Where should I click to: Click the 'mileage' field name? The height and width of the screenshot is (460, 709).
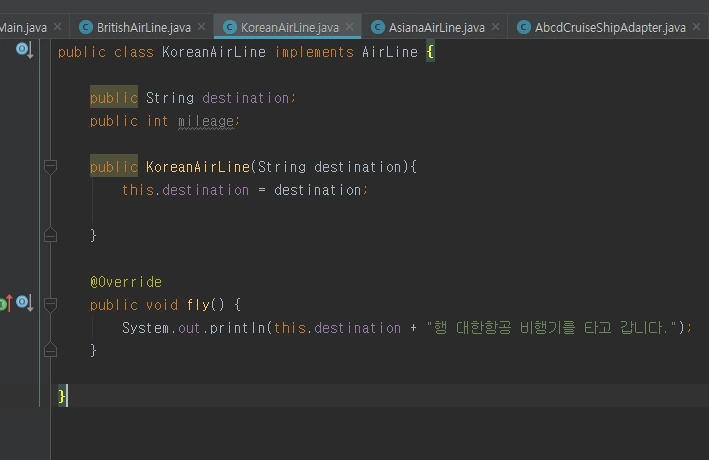pyautogui.click(x=206, y=121)
